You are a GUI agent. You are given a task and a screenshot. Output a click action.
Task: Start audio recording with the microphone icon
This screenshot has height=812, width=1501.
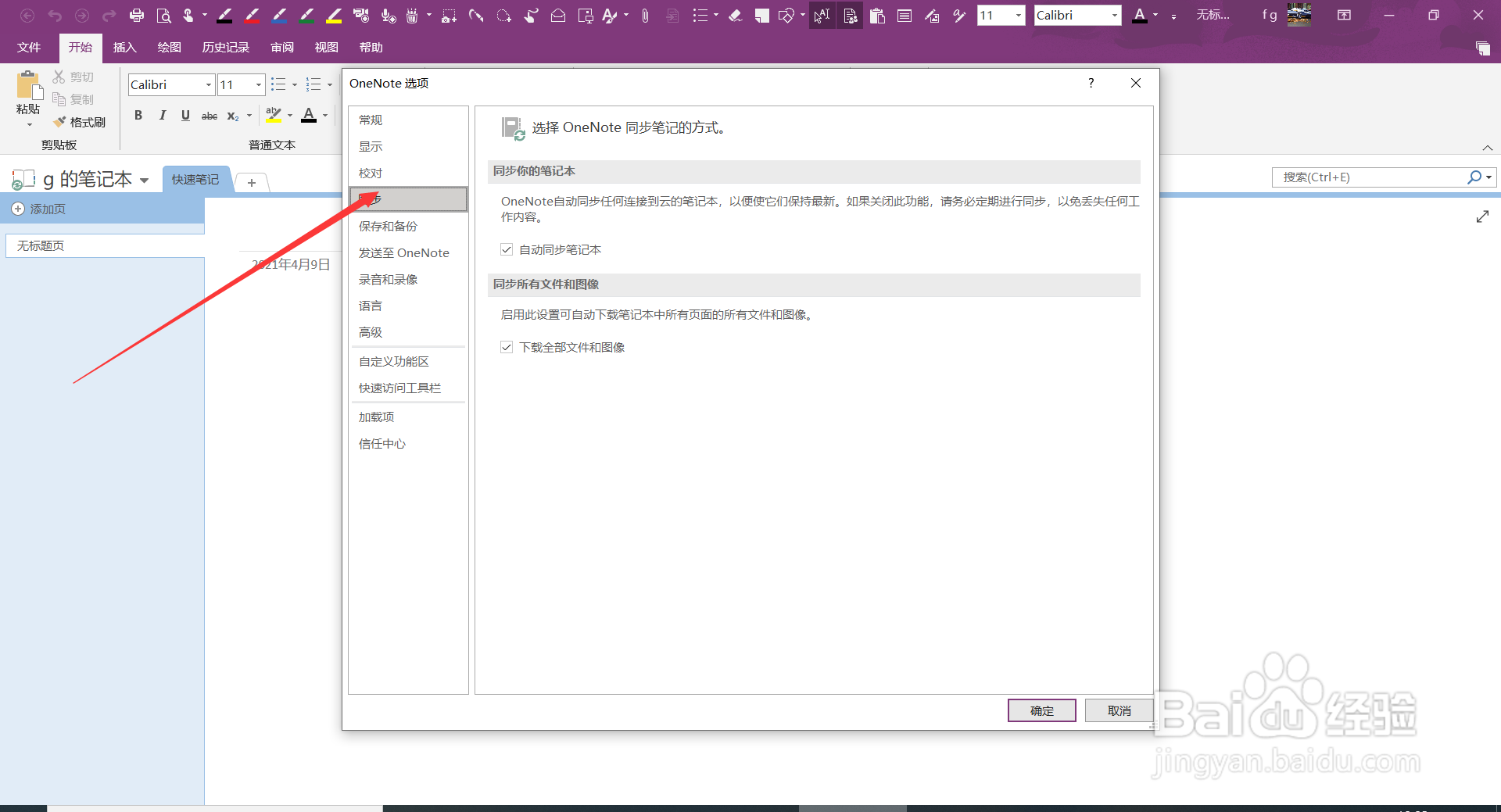pyautogui.click(x=388, y=15)
